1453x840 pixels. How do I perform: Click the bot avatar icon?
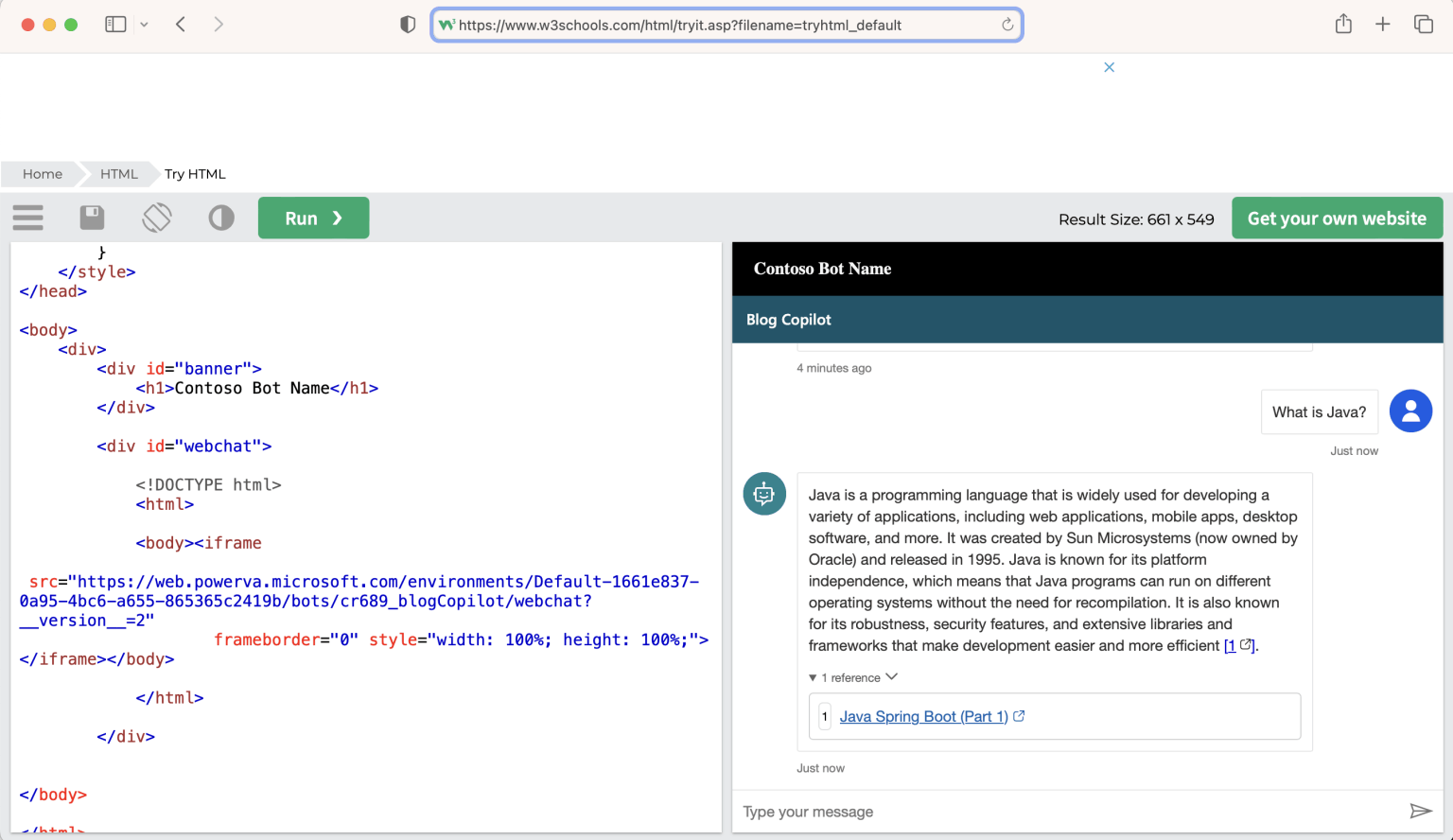tap(764, 494)
